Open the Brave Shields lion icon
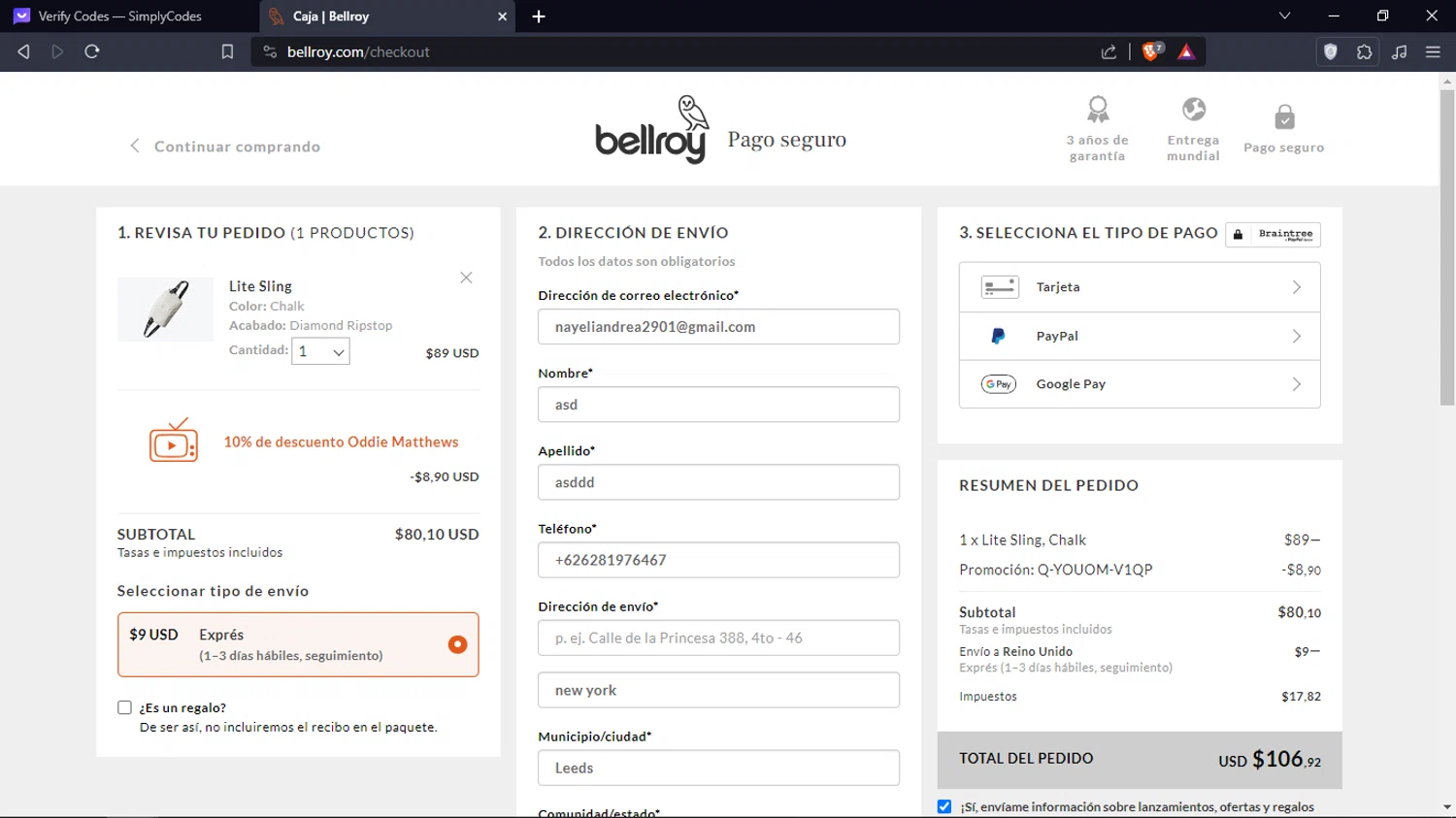 tap(1152, 51)
